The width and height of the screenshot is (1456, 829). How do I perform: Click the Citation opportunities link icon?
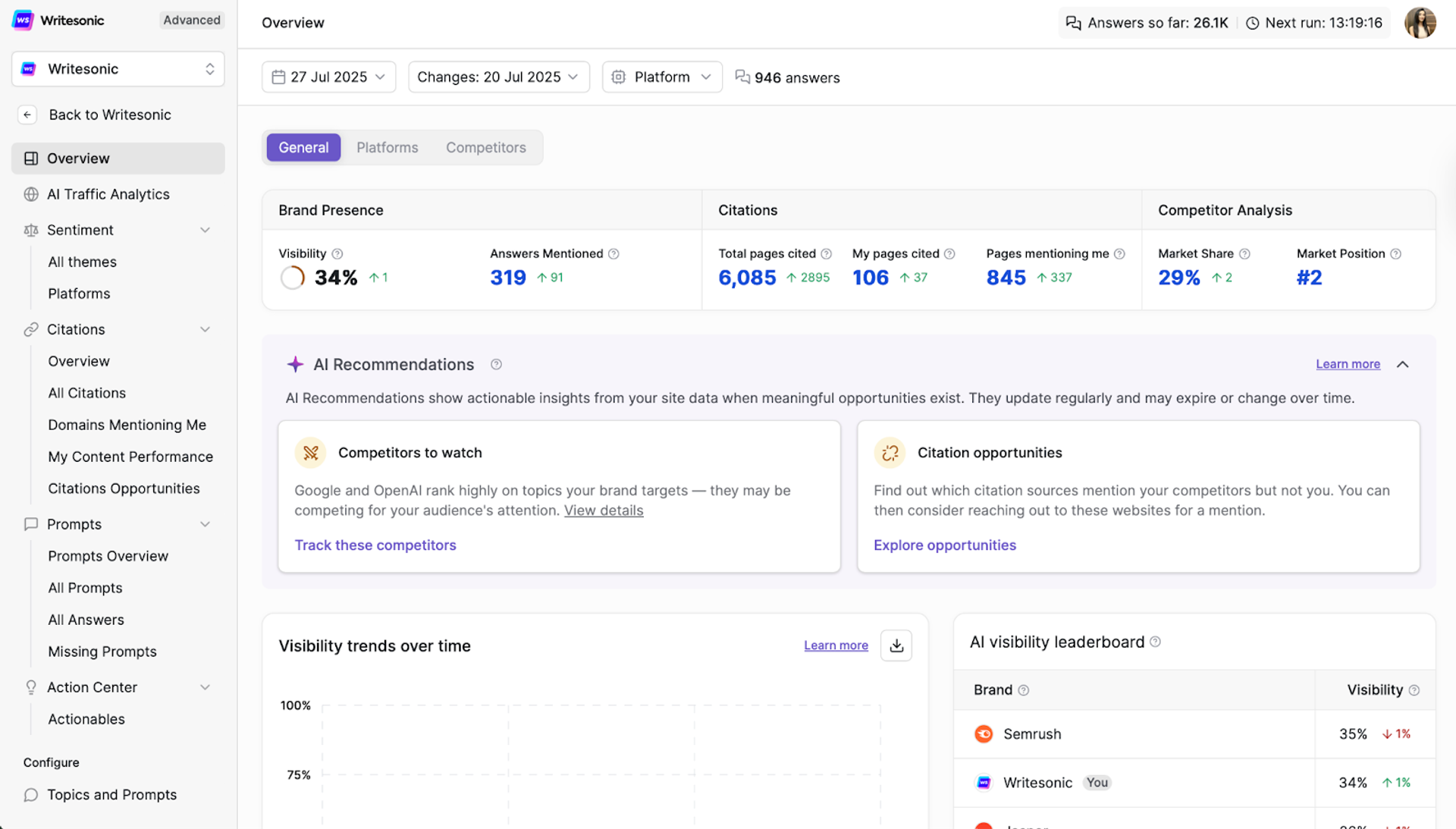[890, 453]
